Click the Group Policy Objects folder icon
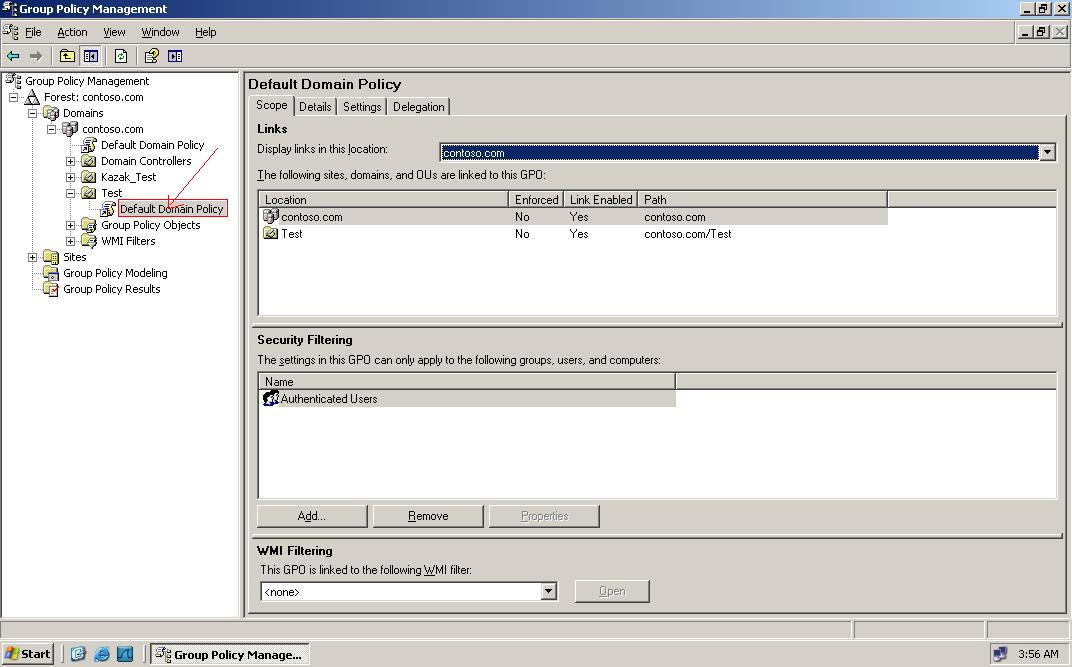This screenshot has height=667, width=1072. coord(89,225)
